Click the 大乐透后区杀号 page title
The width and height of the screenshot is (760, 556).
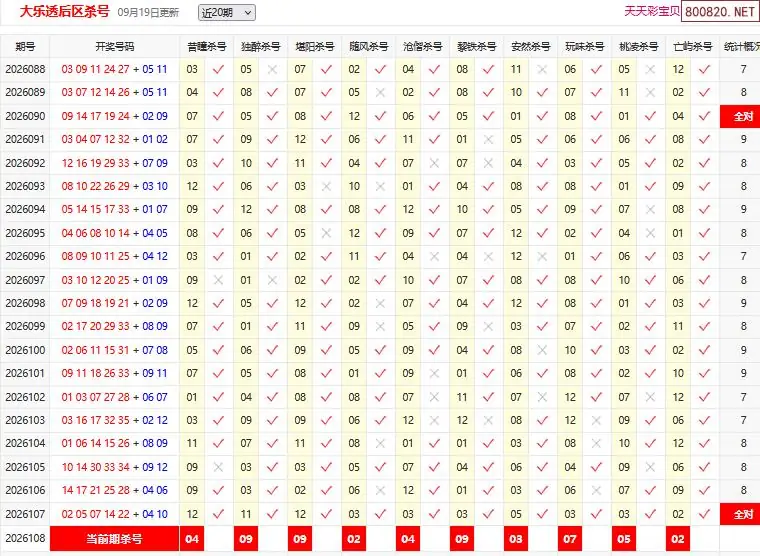click(65, 12)
